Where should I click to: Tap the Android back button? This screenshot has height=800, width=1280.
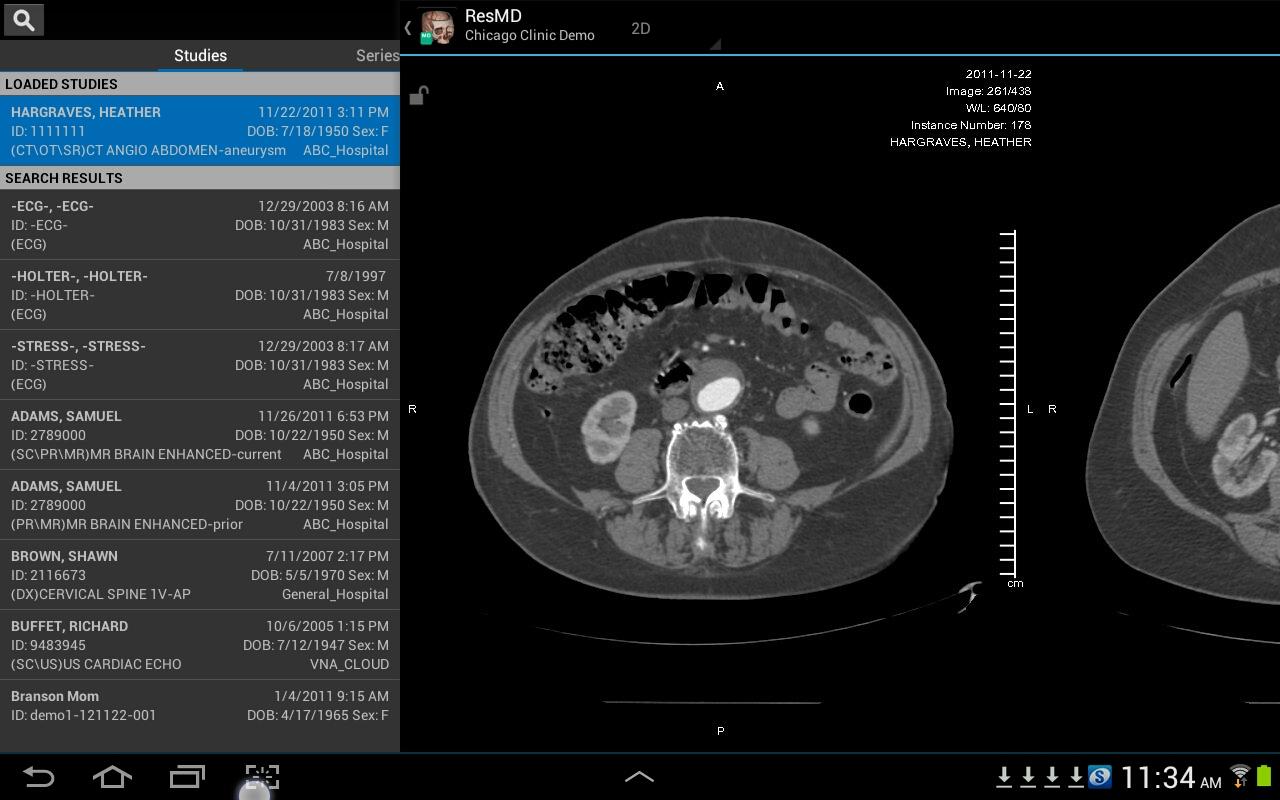tap(38, 777)
